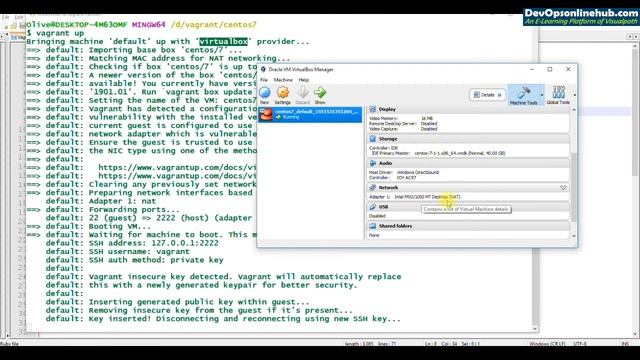The image size is (640, 360).
Task: Click the Network section icon
Action: coord(372,188)
